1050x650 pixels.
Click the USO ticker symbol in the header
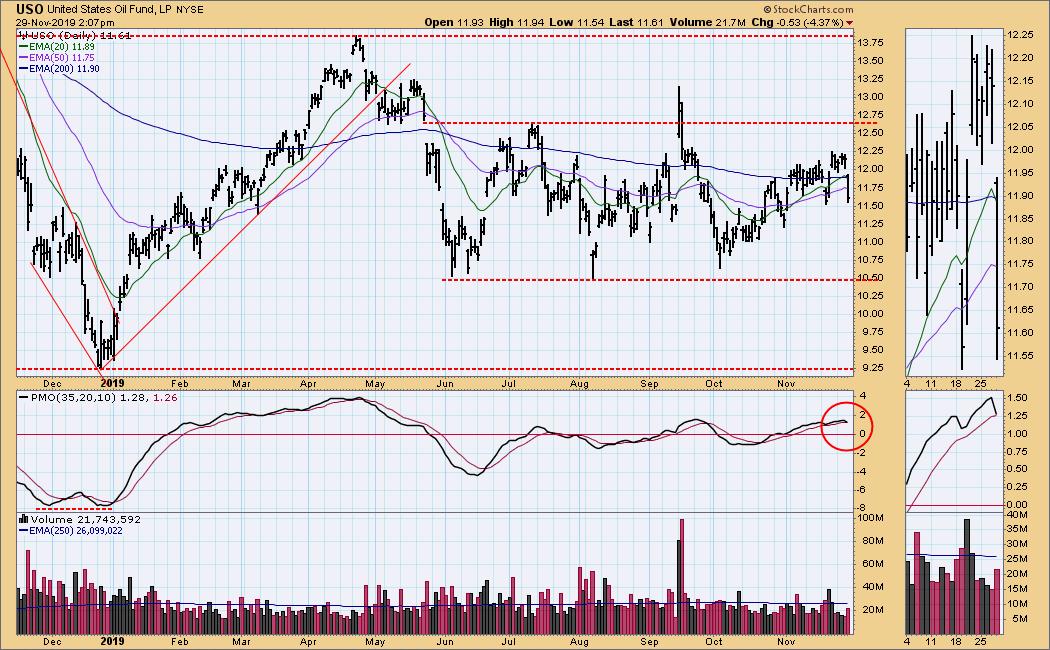click(x=30, y=9)
